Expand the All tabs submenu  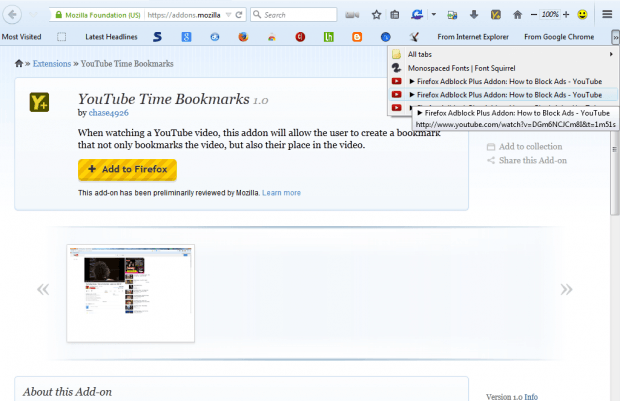503,54
